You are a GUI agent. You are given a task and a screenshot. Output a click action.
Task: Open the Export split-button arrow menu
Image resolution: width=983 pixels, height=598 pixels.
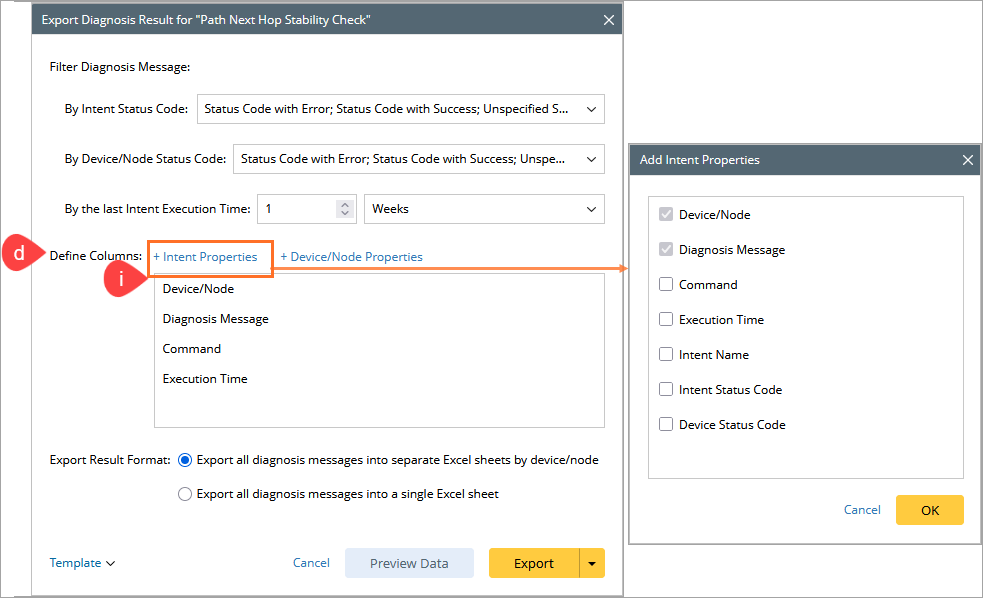point(592,563)
